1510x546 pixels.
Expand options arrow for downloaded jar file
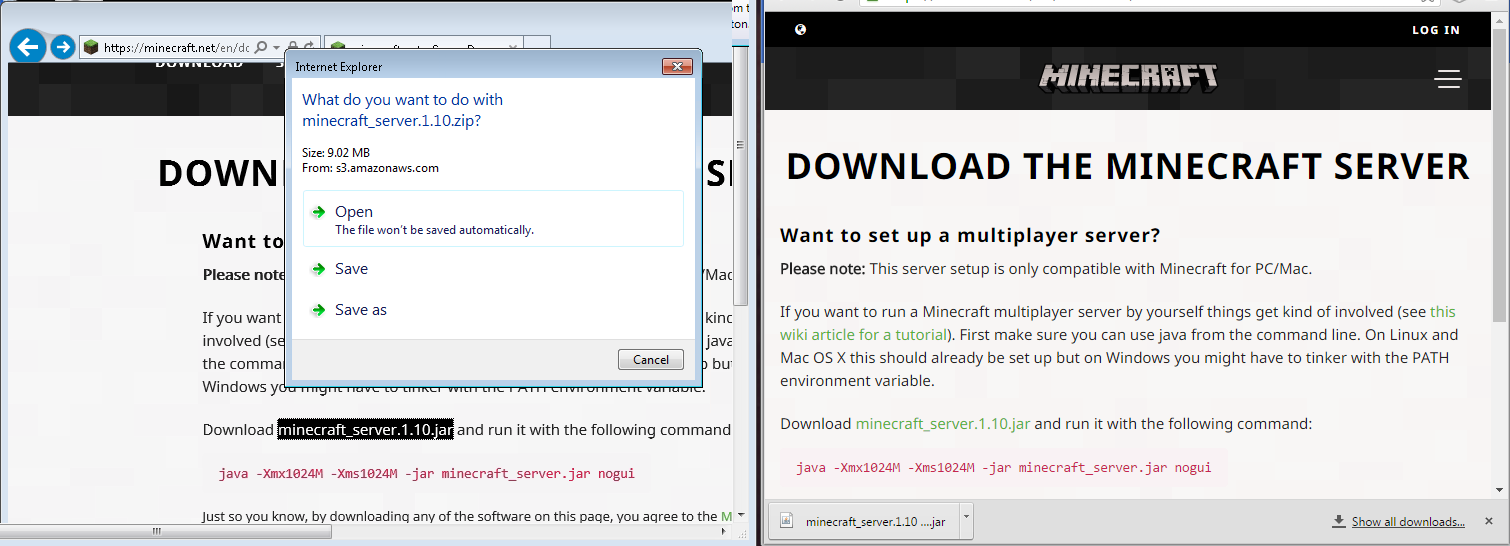(965, 521)
